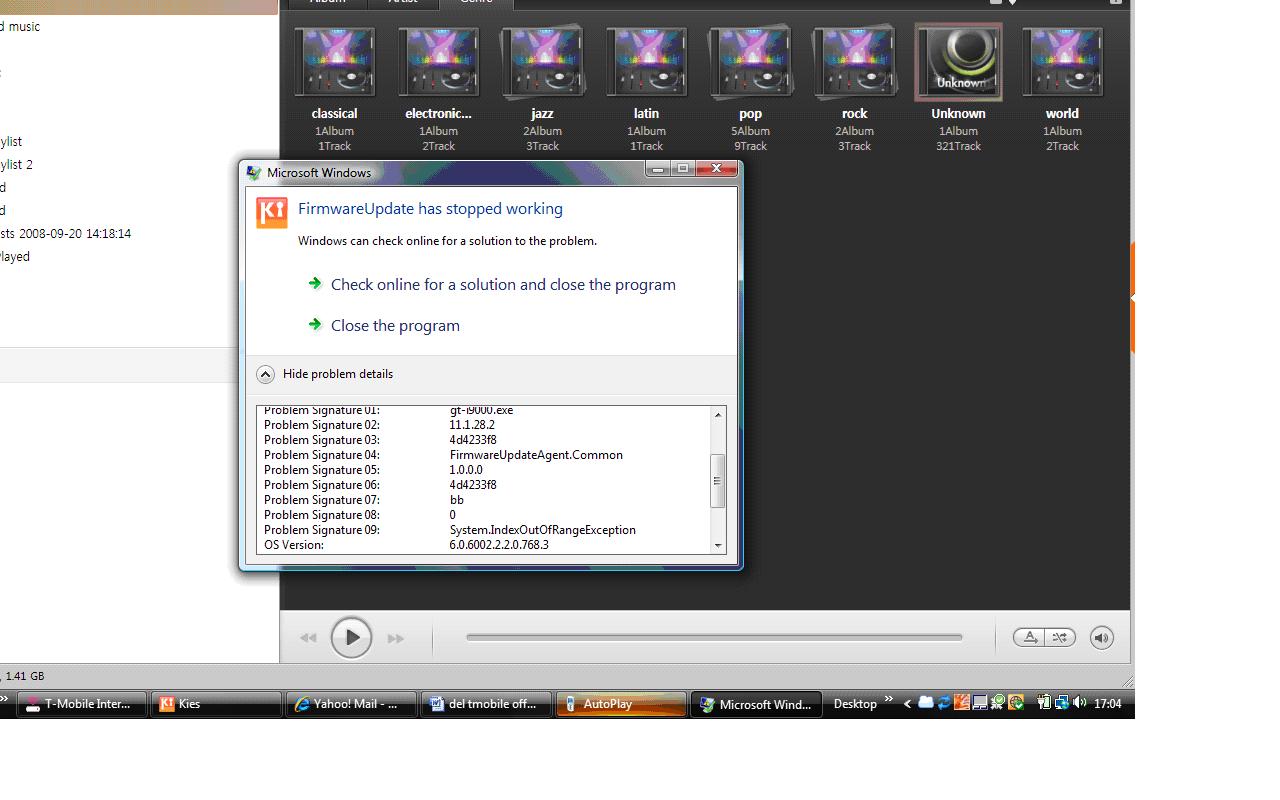Viewport: 1280px width, 800px height.
Task: Click the '321Track' count under Unknown
Action: pos(959,146)
